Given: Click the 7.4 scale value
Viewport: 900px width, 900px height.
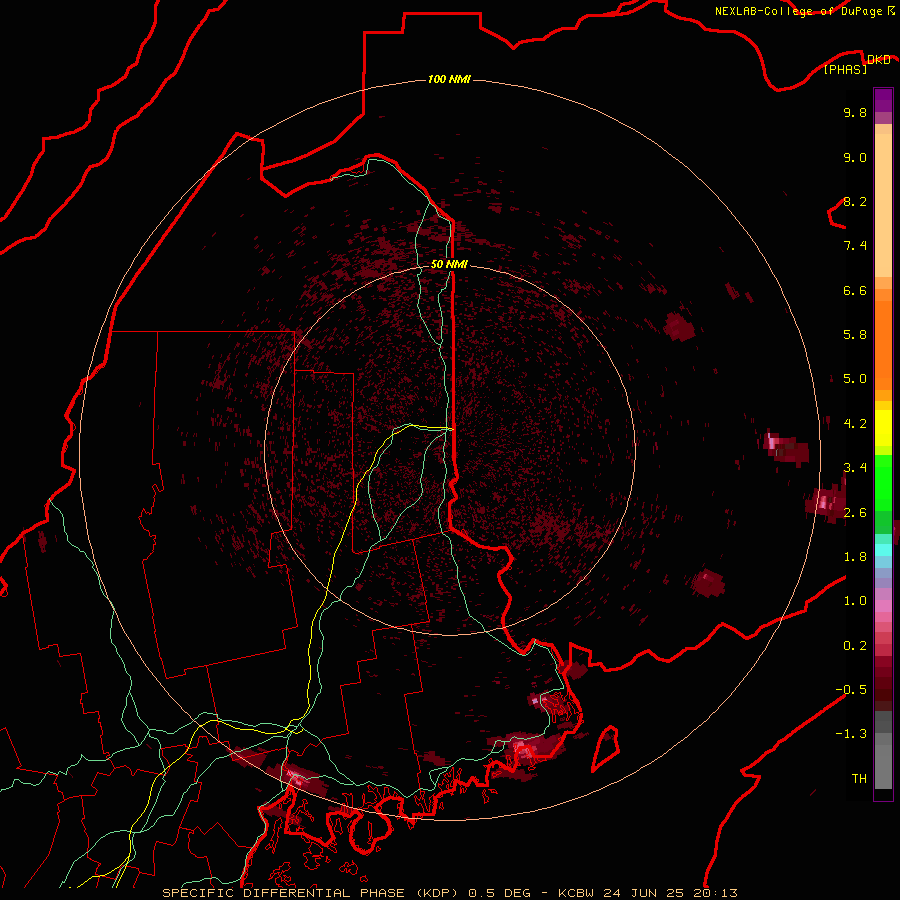Looking at the screenshot, I should pos(855,246).
